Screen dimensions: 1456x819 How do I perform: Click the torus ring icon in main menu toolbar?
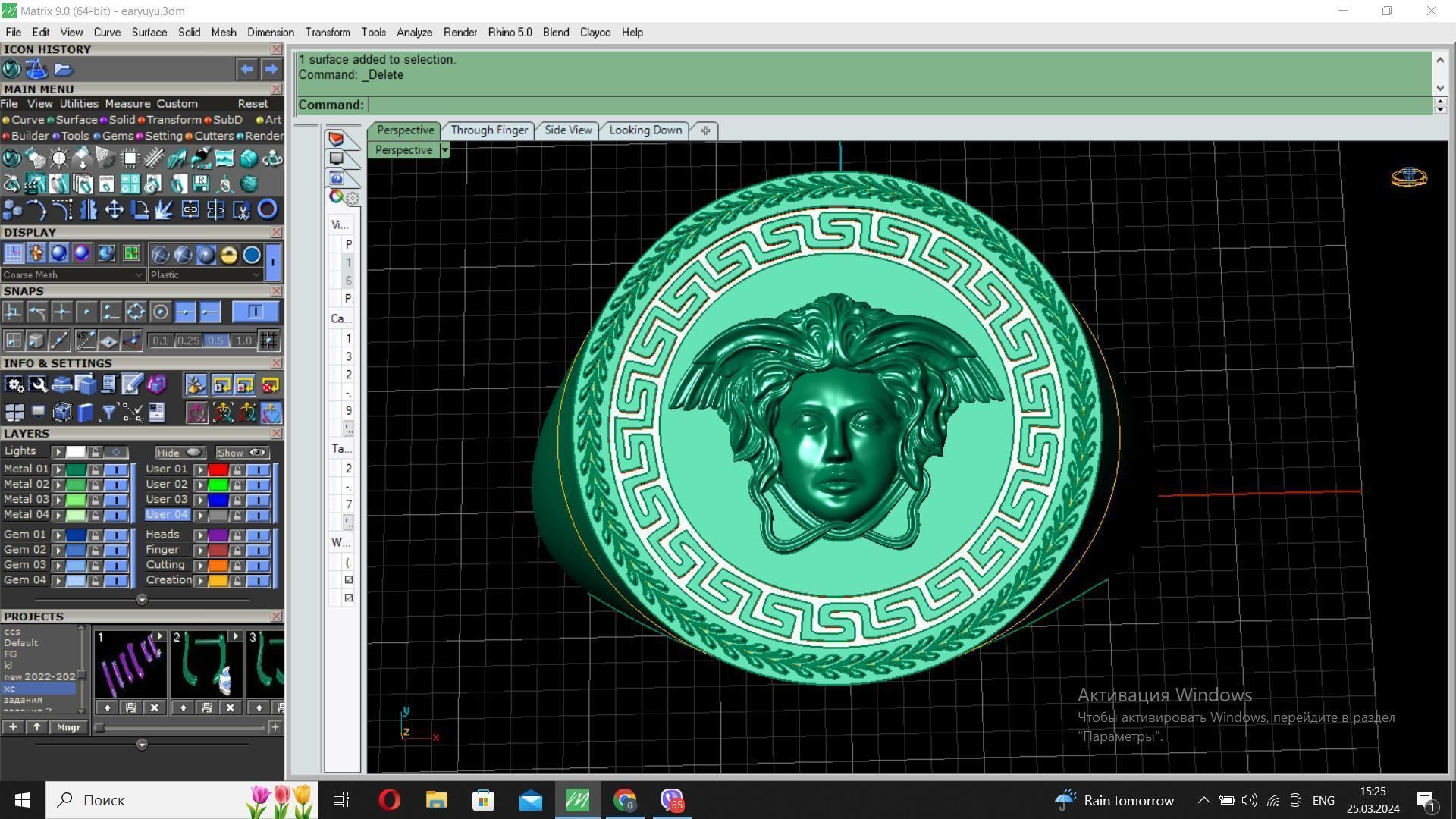point(267,209)
